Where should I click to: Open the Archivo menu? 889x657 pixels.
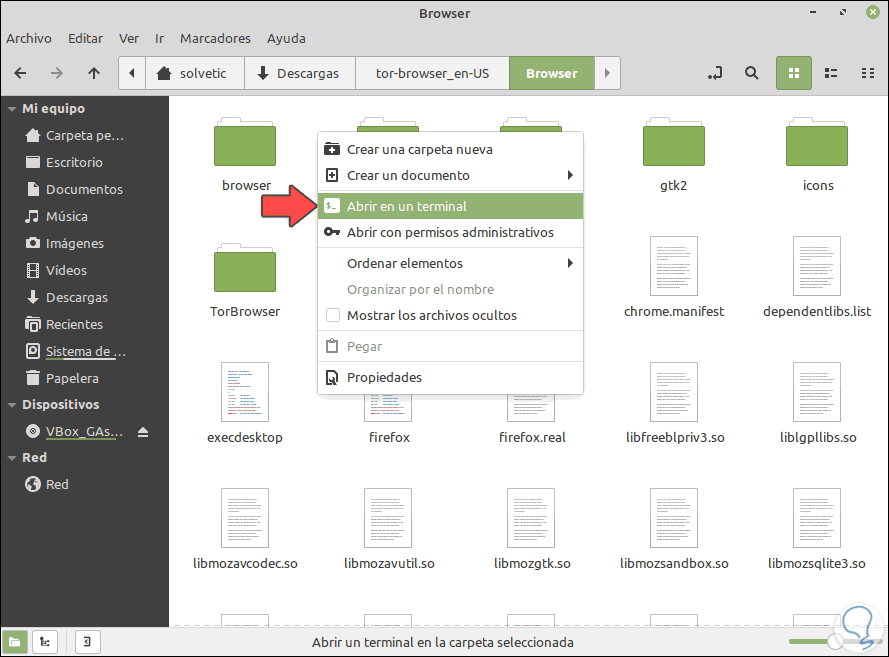tap(29, 39)
